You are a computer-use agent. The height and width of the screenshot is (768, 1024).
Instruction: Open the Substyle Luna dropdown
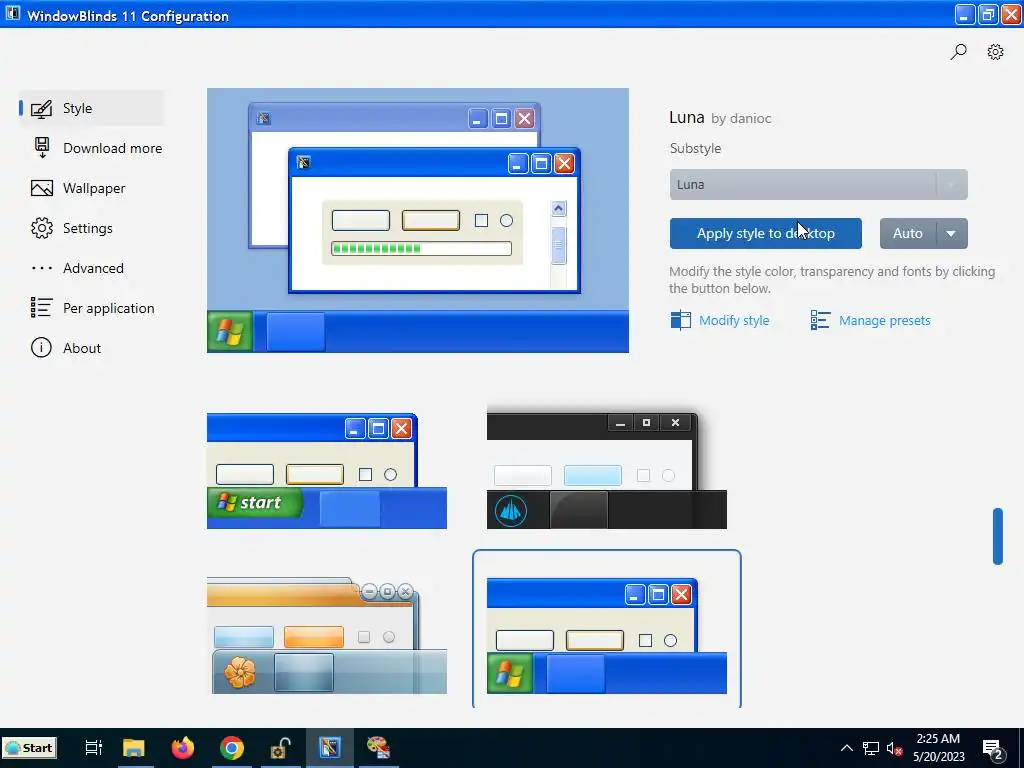pyautogui.click(x=818, y=185)
